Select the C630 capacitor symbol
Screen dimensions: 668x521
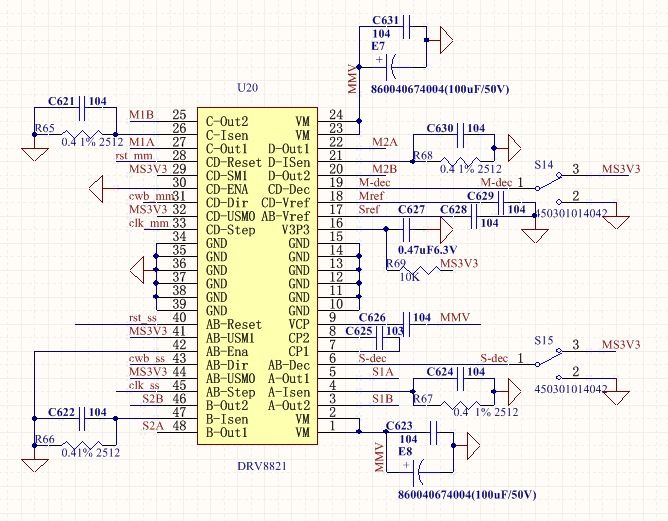tap(461, 135)
